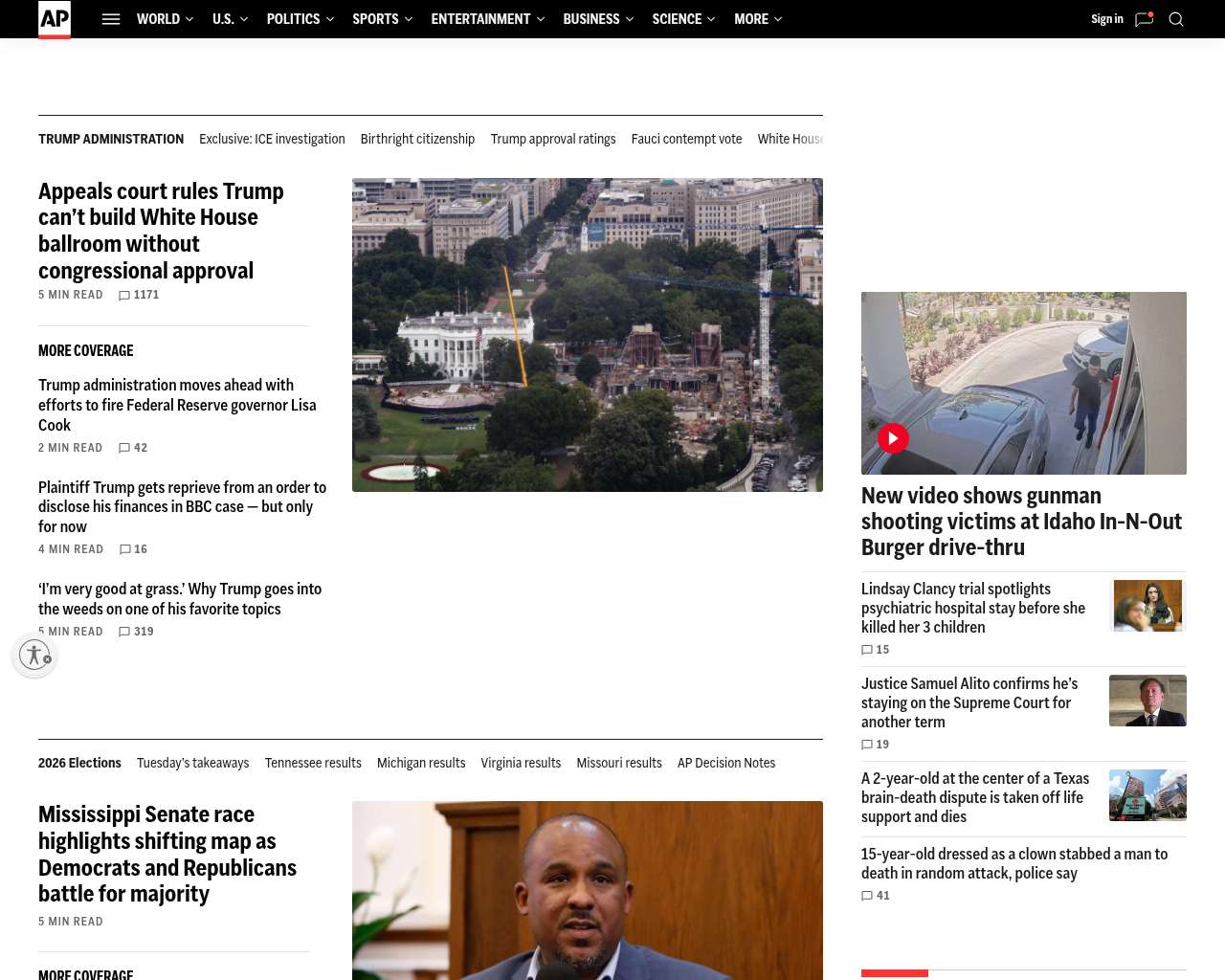Expand the World menu chevron
The height and width of the screenshot is (980, 1225).
click(x=189, y=19)
